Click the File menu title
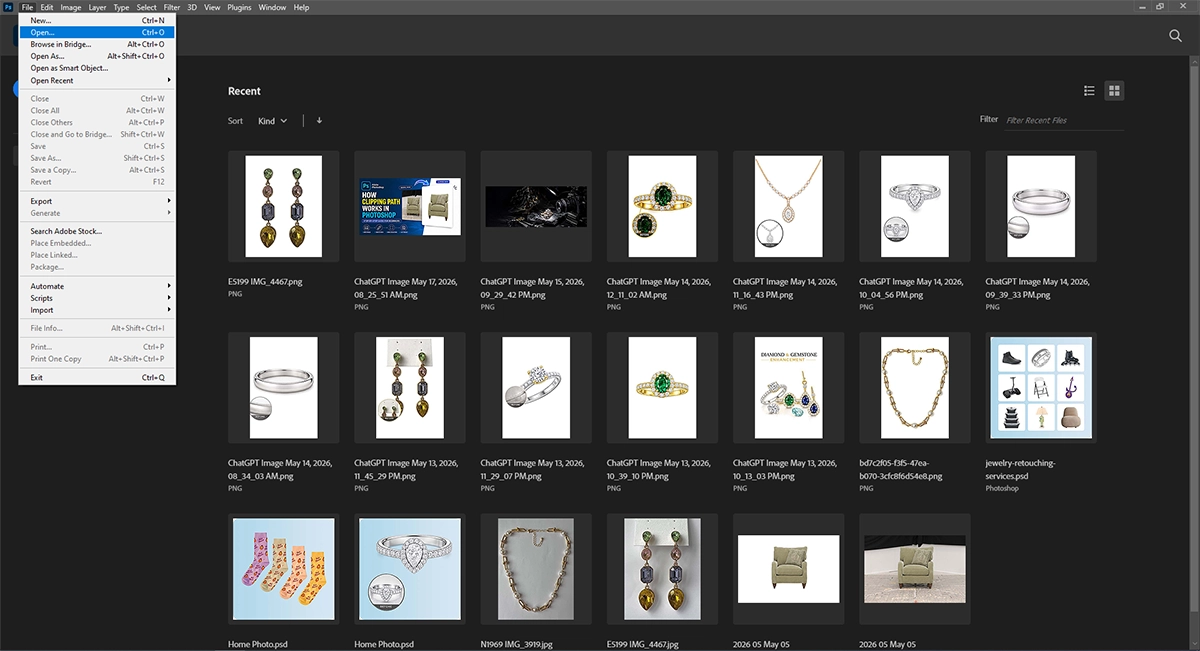Image resolution: width=1200 pixels, height=651 pixels. [x=27, y=7]
